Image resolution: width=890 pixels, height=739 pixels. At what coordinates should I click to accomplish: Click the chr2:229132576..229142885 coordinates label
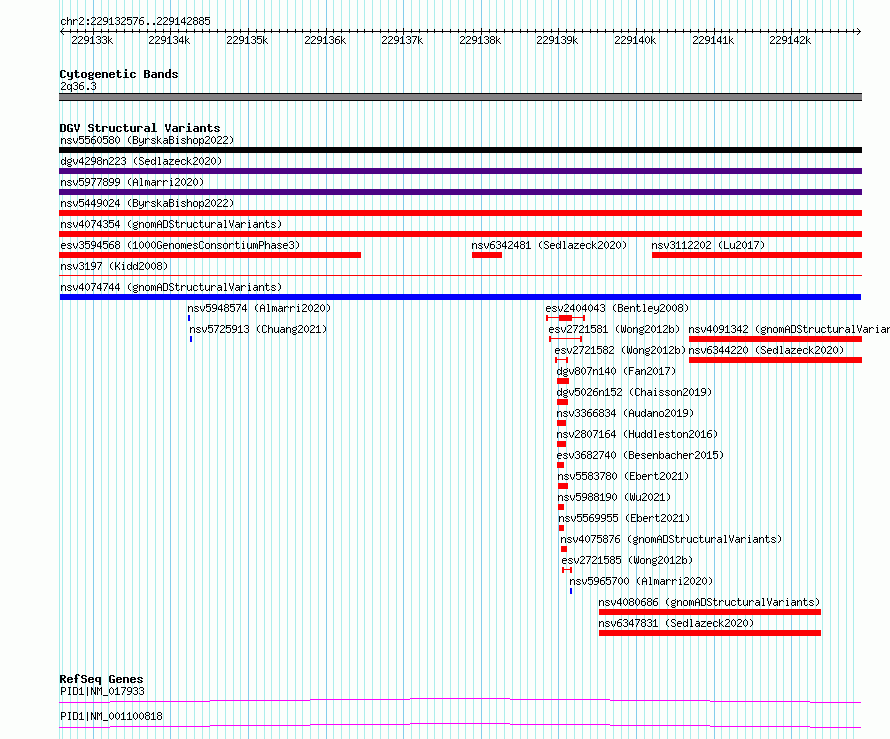pyautogui.click(x=135, y=21)
